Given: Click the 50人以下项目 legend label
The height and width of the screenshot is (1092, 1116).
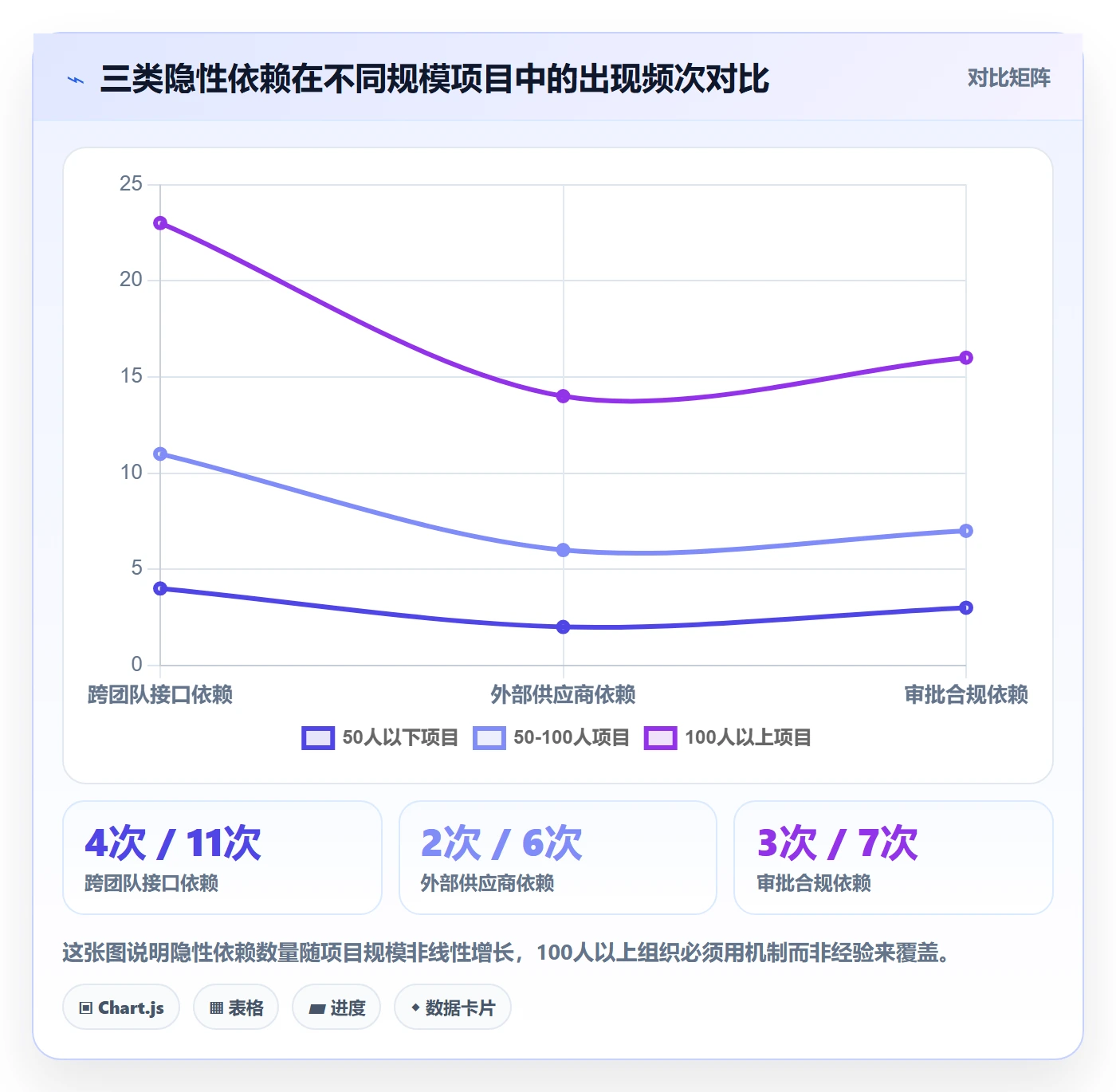Looking at the screenshot, I should [400, 738].
